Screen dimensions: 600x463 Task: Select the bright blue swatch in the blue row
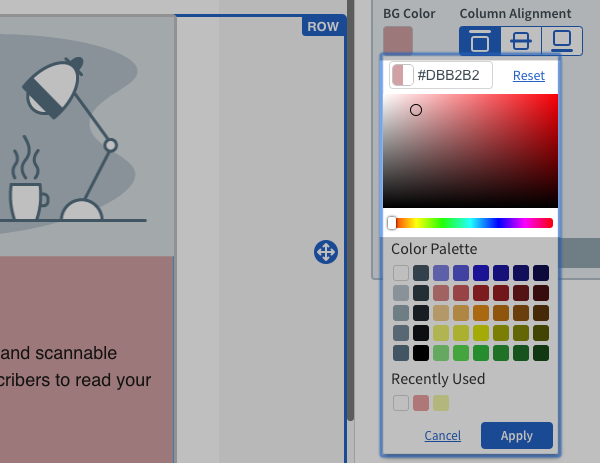[x=481, y=273]
